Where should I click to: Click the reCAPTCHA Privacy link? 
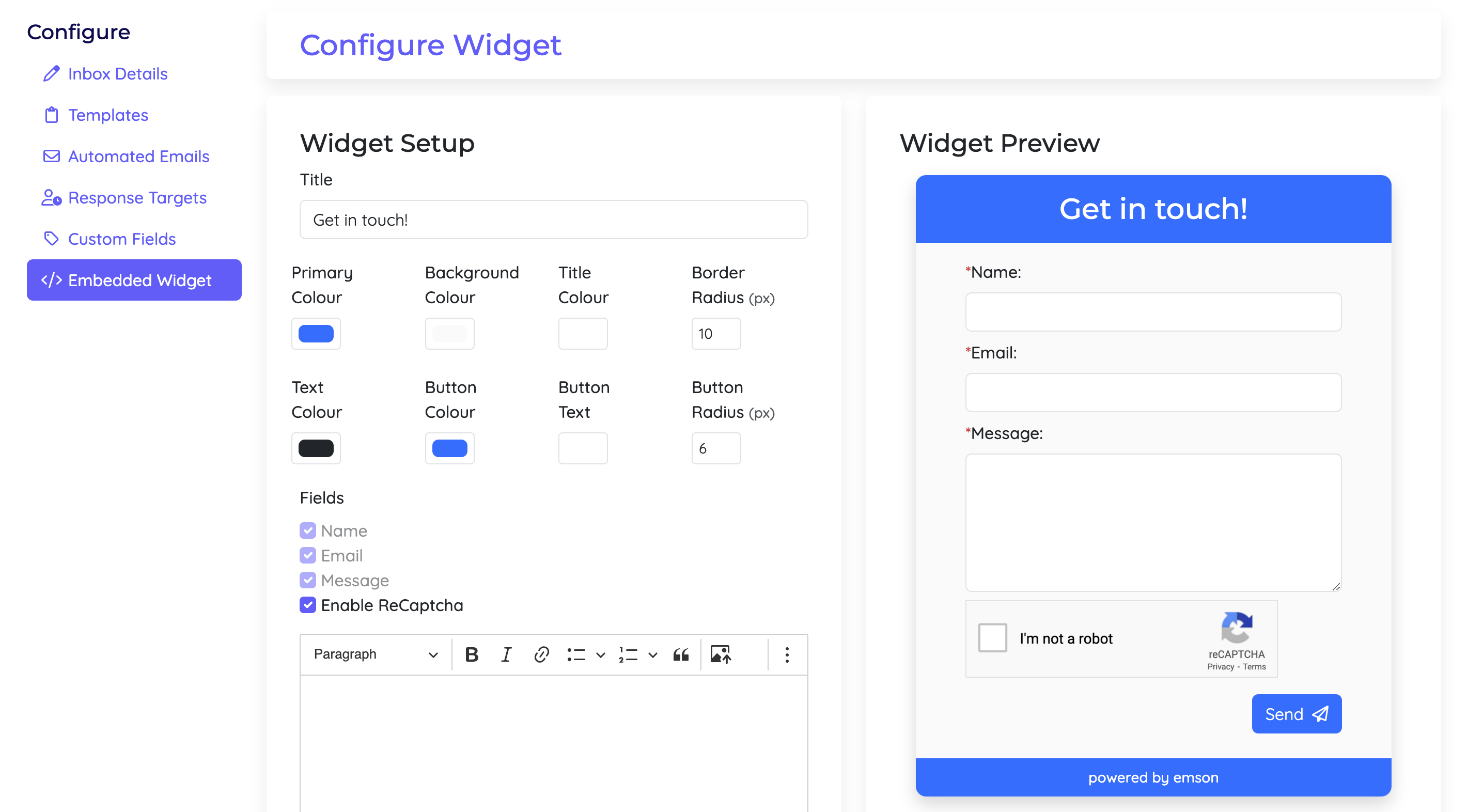tap(1220, 666)
